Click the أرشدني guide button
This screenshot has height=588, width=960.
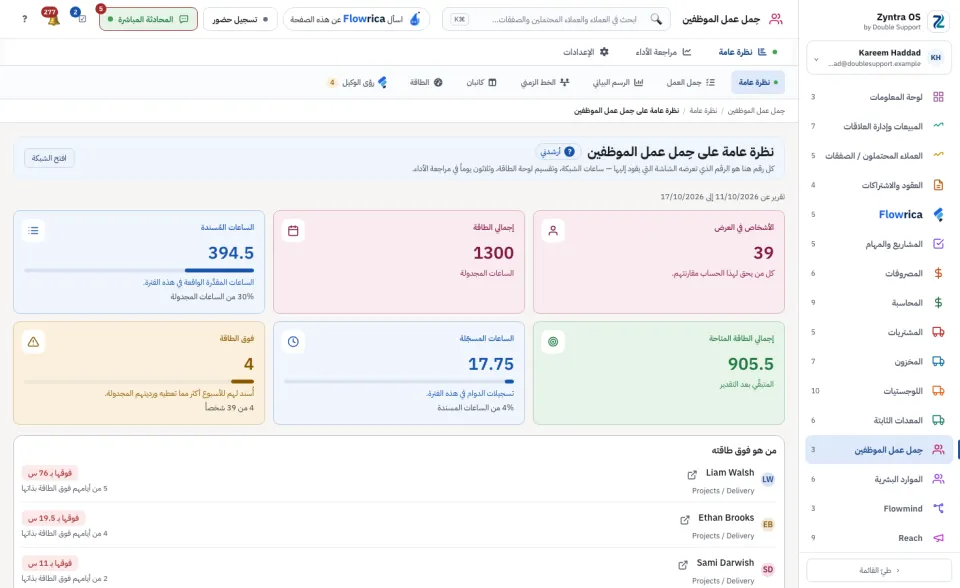click(x=558, y=151)
